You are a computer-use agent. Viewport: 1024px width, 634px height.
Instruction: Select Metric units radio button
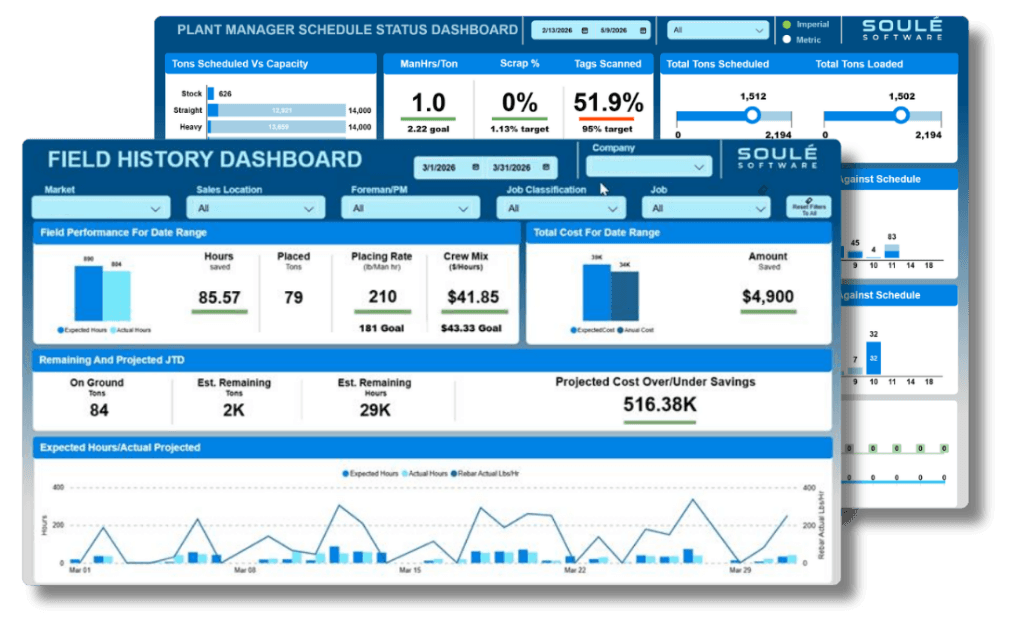coord(787,40)
